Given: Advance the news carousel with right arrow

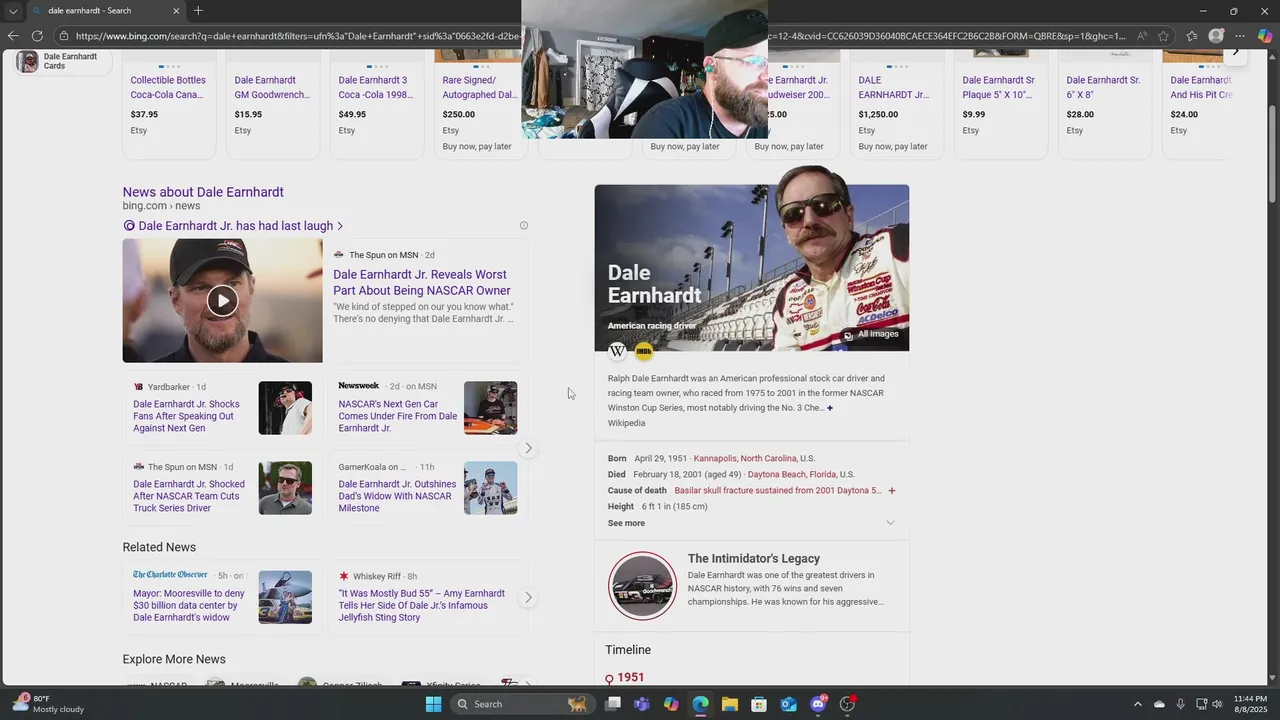Looking at the screenshot, I should click(528, 448).
